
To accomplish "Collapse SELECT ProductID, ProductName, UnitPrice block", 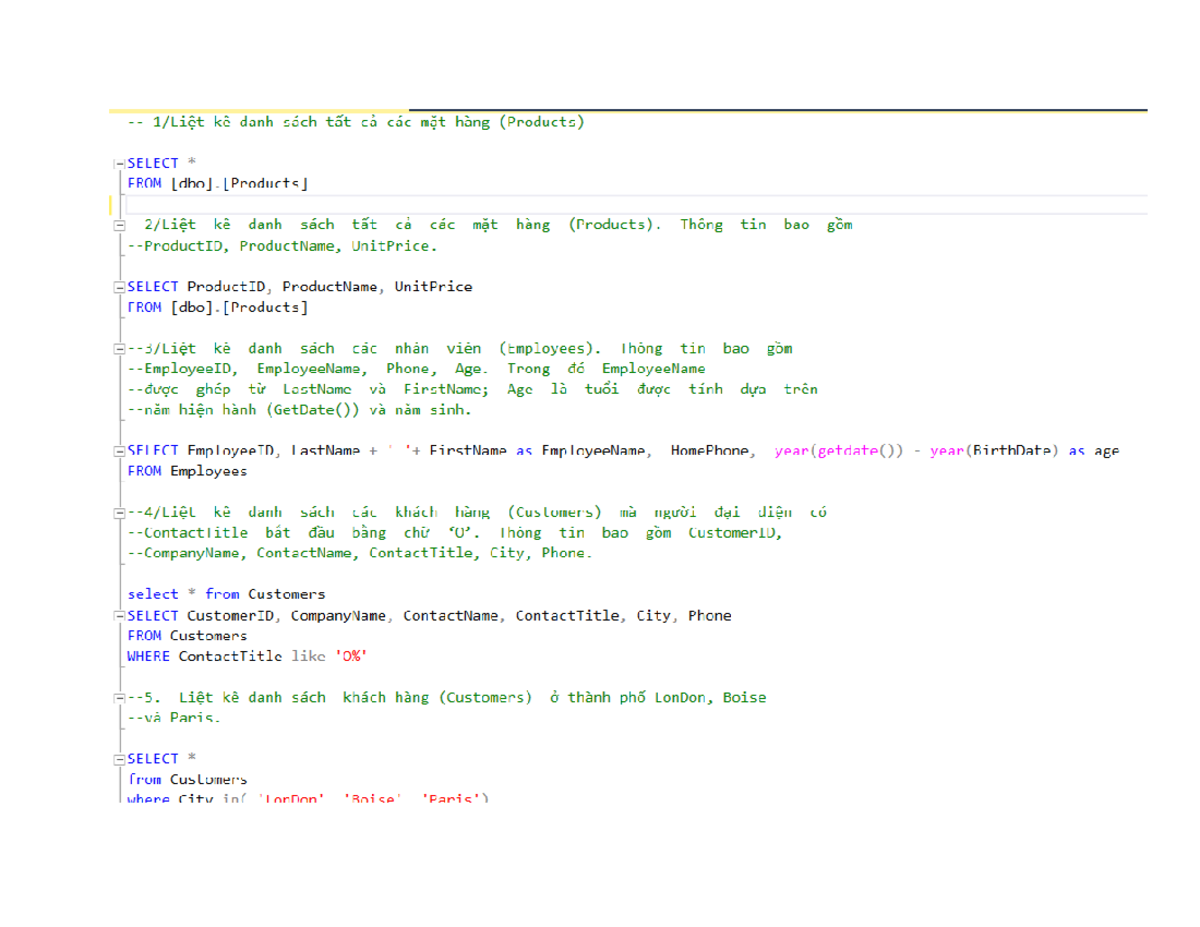I will pyautogui.click(x=119, y=287).
